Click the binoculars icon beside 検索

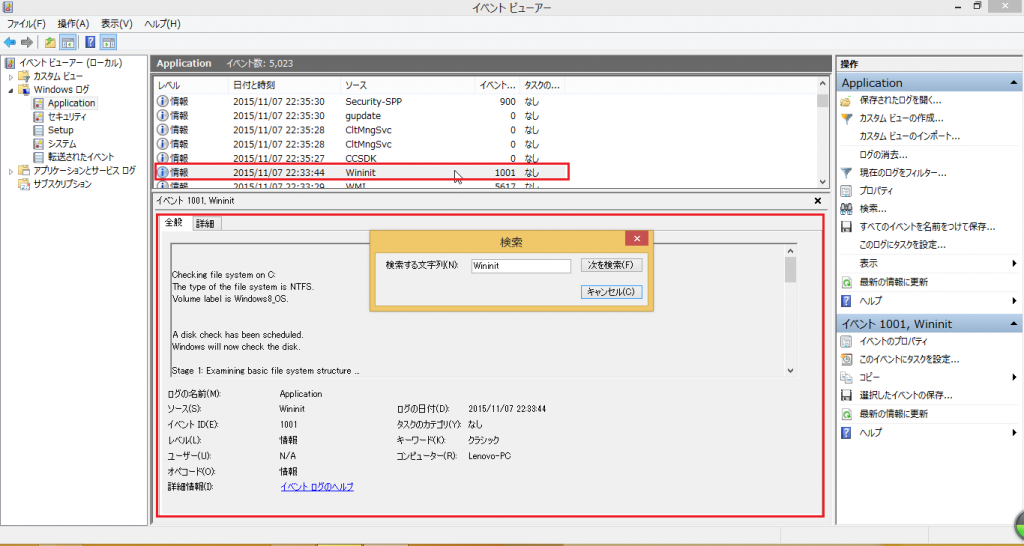(847, 209)
